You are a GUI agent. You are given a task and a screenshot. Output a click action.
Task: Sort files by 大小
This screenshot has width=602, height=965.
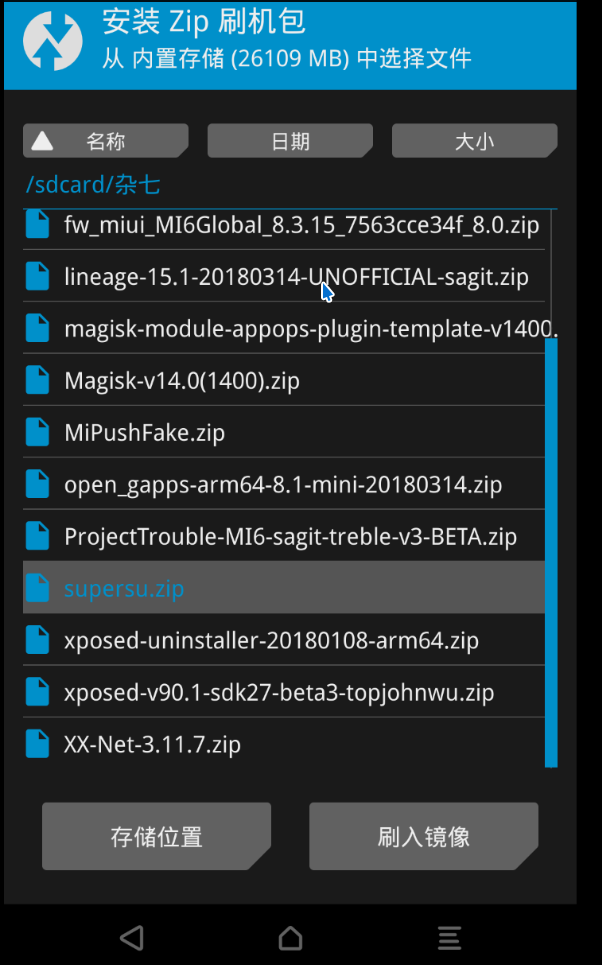(475, 141)
